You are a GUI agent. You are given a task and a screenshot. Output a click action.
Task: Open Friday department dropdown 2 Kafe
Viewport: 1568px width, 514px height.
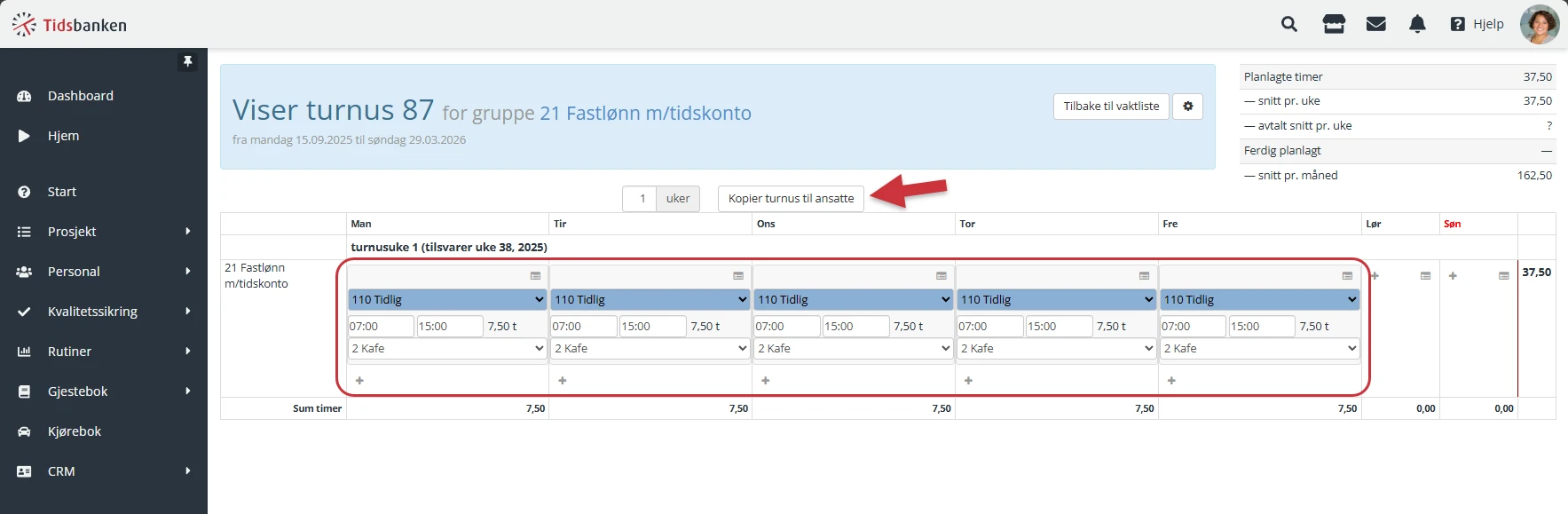[x=1260, y=349]
